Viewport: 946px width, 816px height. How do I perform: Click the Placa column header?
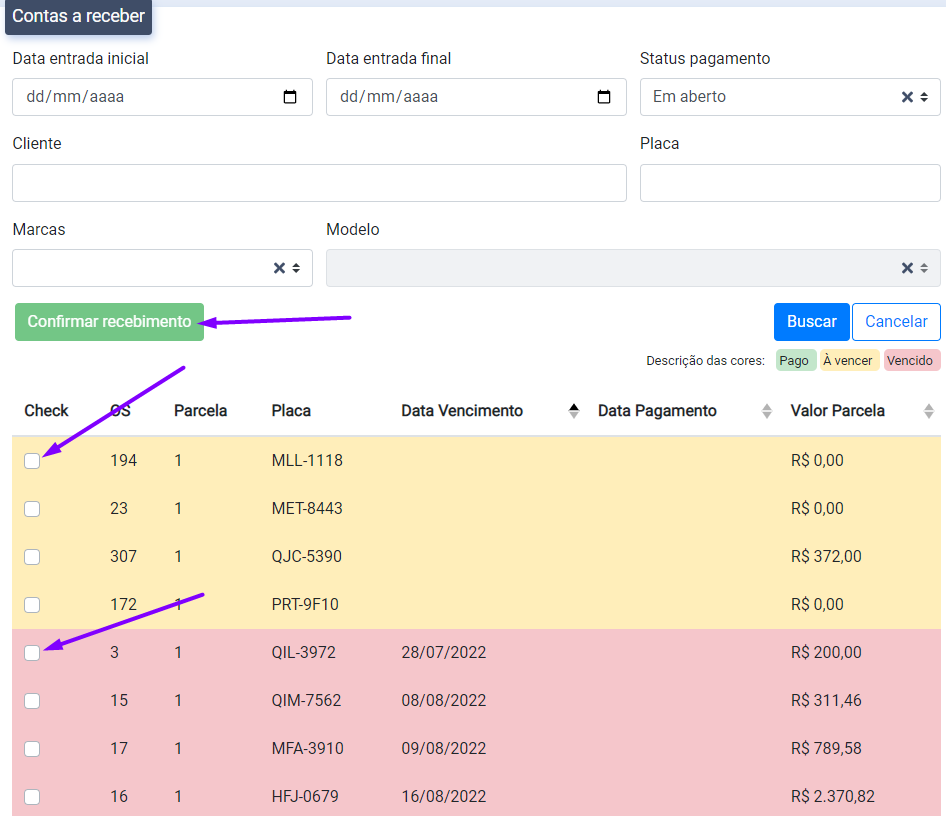[291, 410]
